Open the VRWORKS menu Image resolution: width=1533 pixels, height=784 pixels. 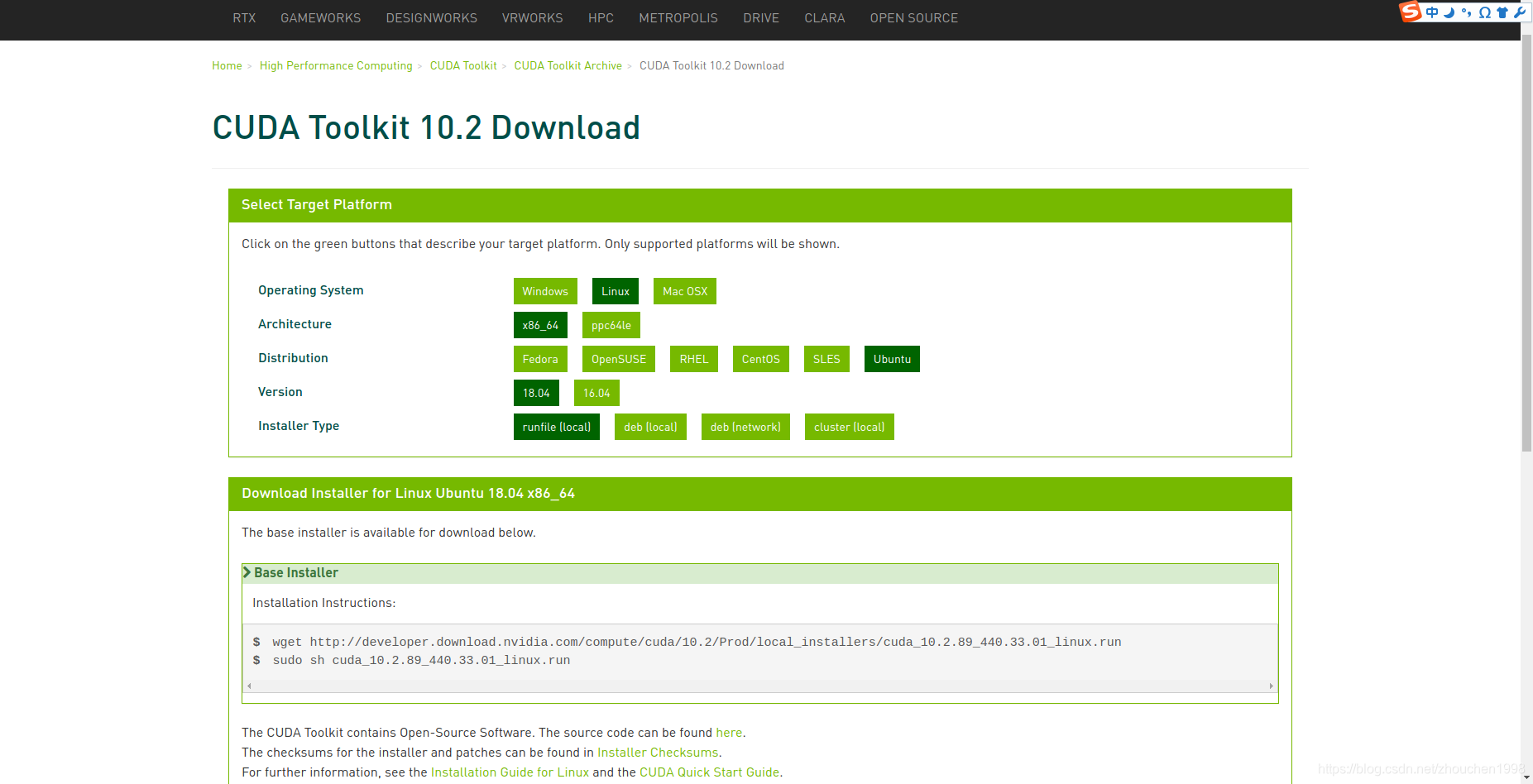pos(533,18)
